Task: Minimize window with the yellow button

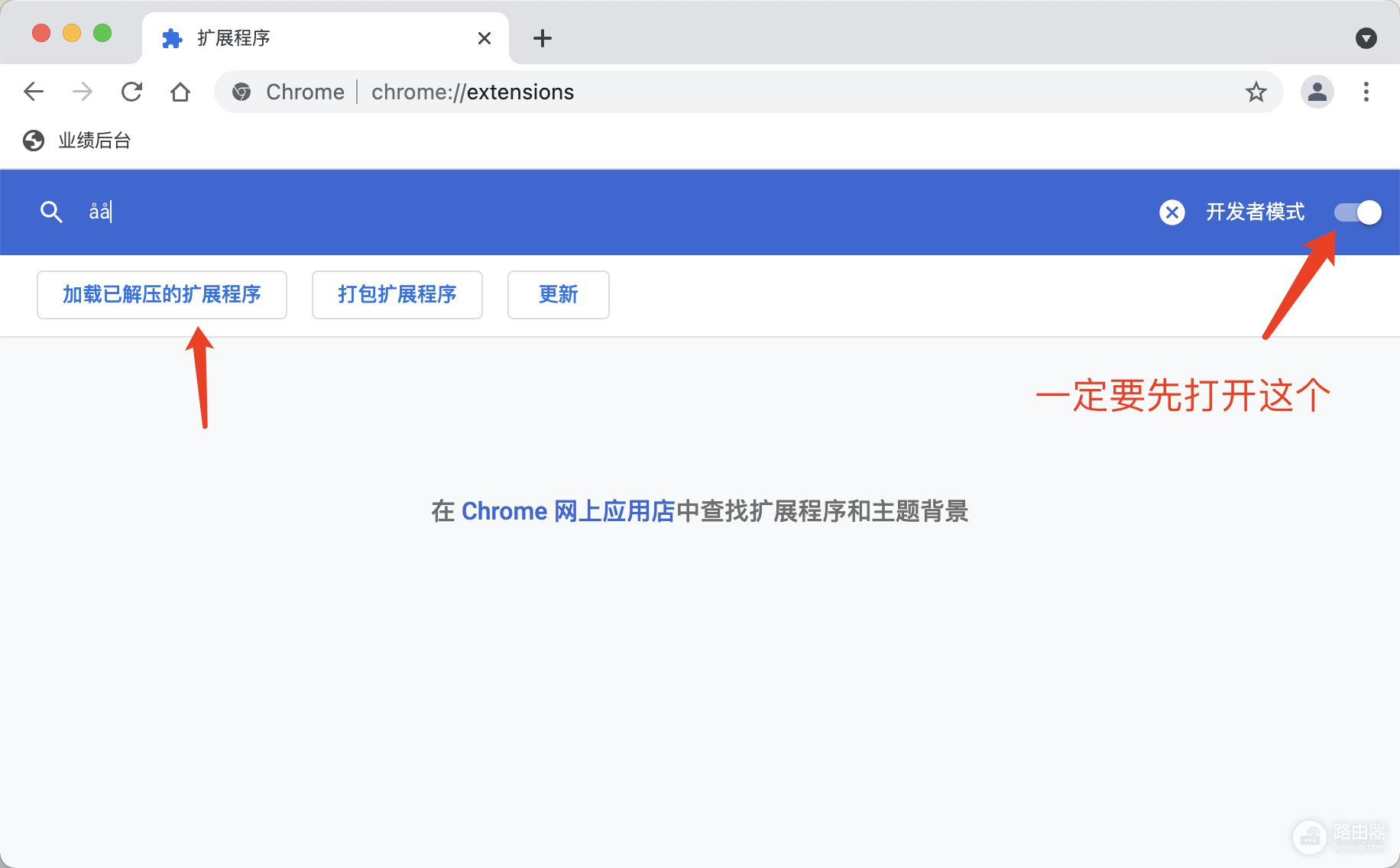Action: [x=72, y=33]
